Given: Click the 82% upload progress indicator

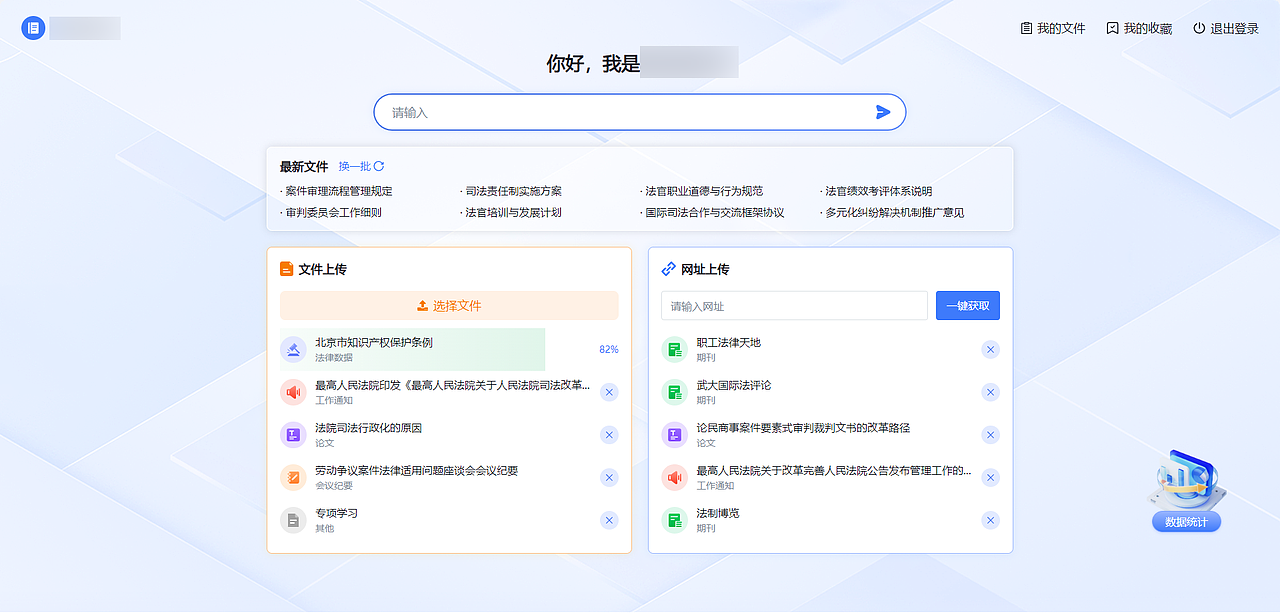Looking at the screenshot, I should coord(608,349).
